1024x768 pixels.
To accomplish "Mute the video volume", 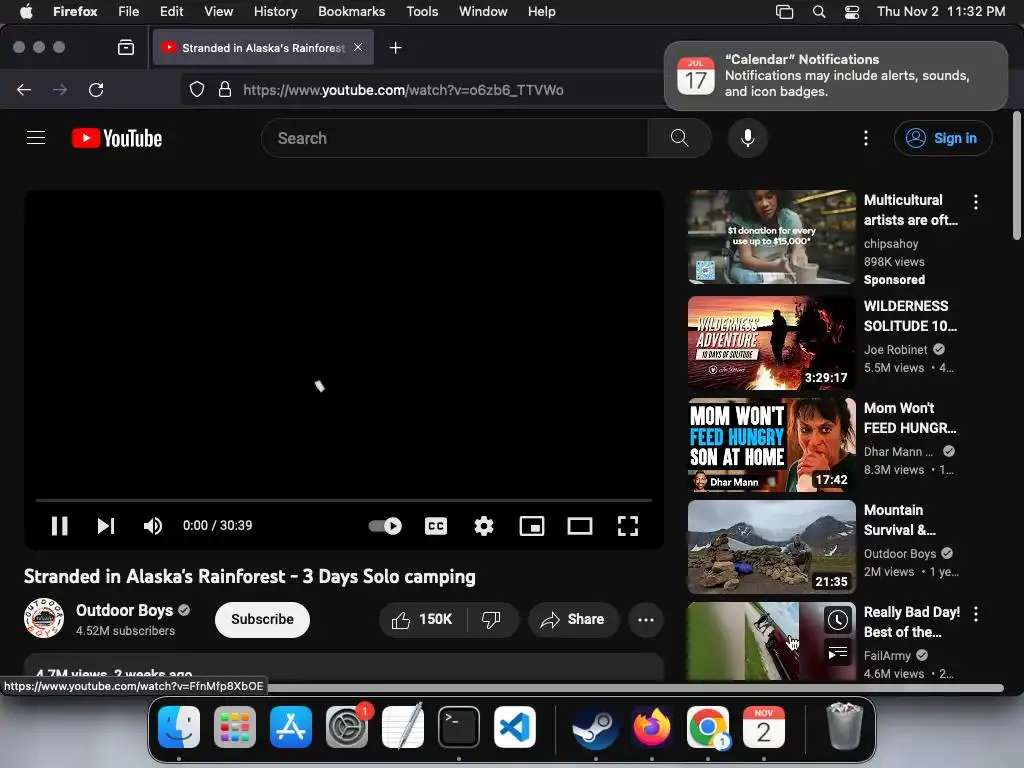I will click(x=153, y=526).
